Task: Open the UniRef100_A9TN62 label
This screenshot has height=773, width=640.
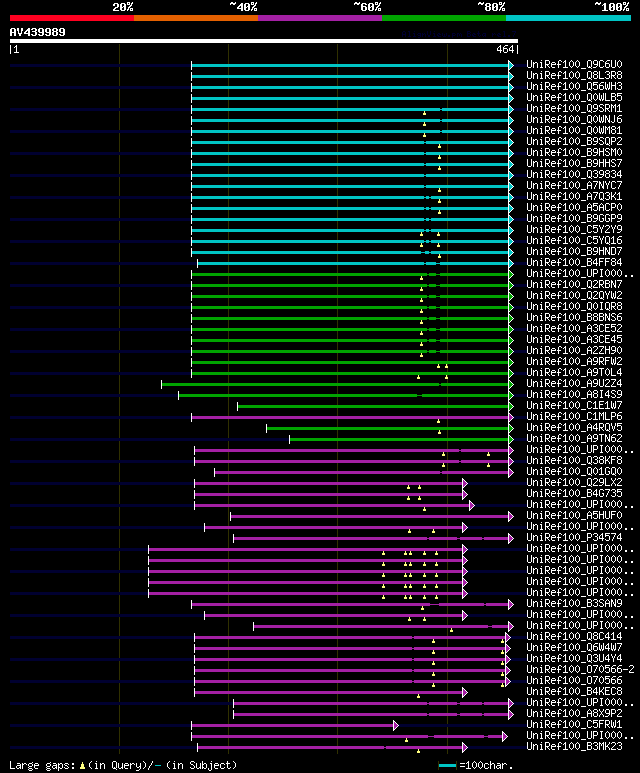Action: [574, 439]
